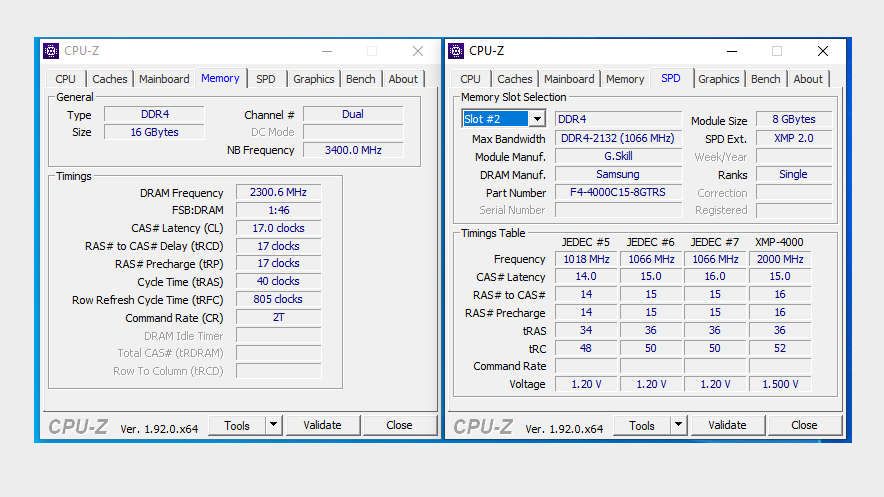Open CPU tab in right CPU-Z window
Viewport: 884px width, 497px height.
click(470, 79)
